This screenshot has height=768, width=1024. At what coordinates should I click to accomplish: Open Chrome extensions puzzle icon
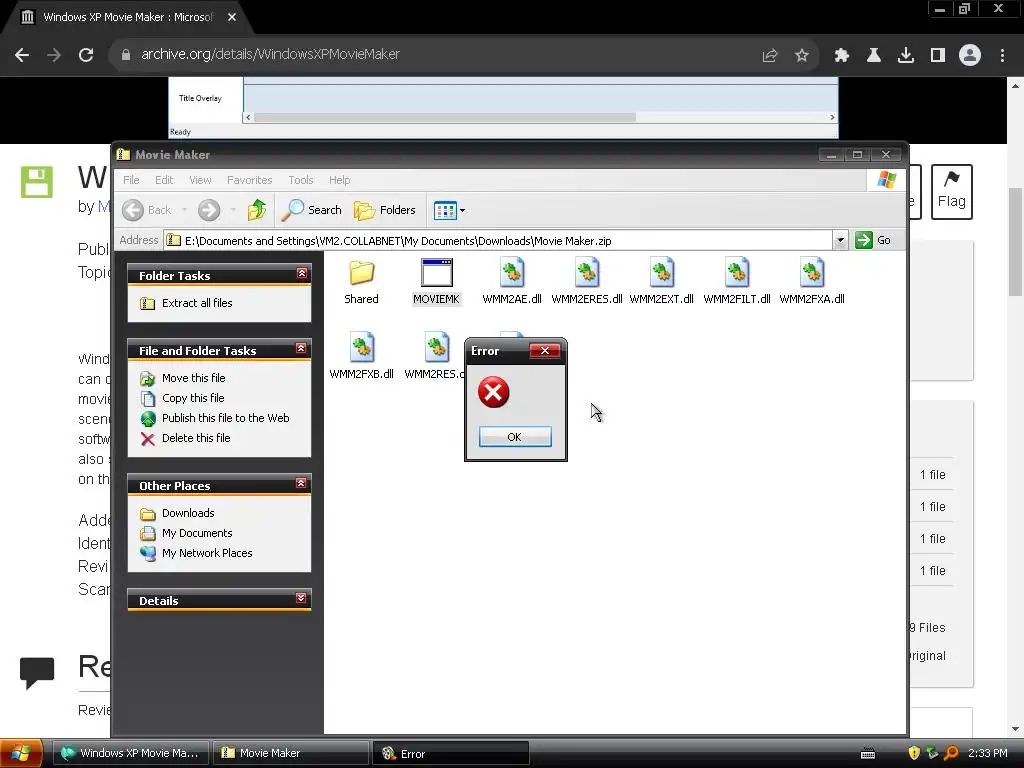click(842, 55)
